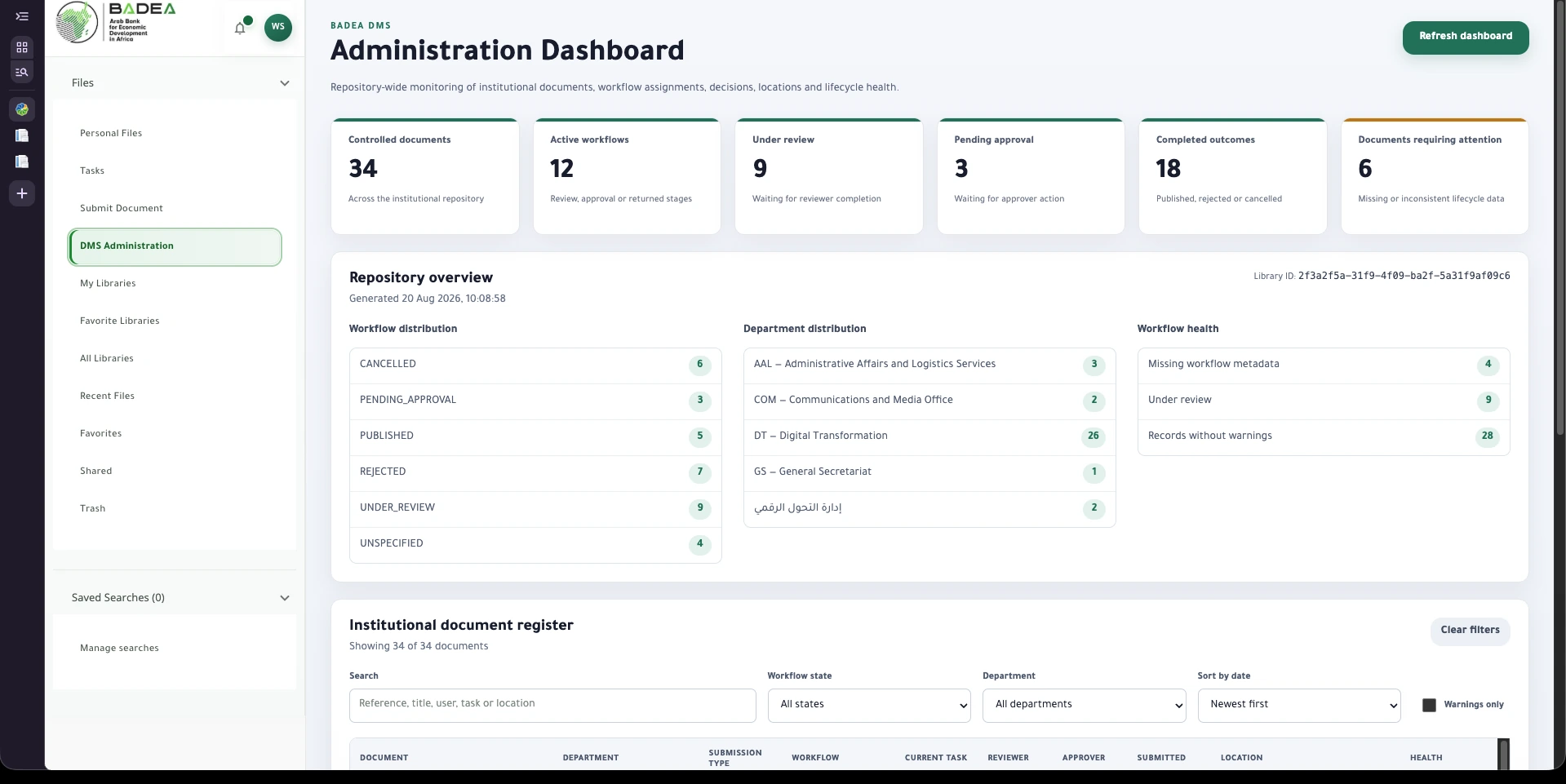
Task: Collapse the Saved Searches section chevron
Action: [285, 598]
